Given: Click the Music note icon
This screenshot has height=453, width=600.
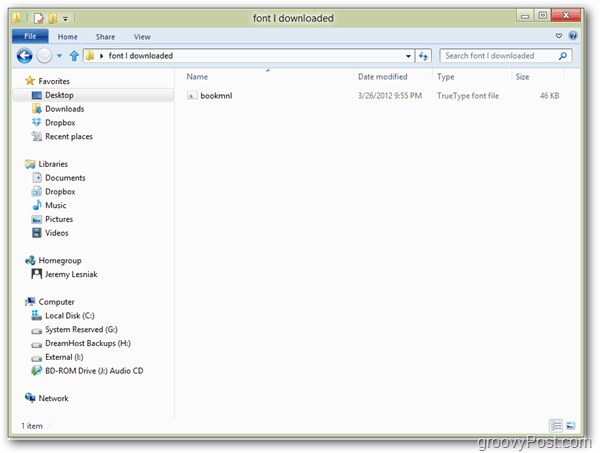Looking at the screenshot, I should tap(37, 205).
